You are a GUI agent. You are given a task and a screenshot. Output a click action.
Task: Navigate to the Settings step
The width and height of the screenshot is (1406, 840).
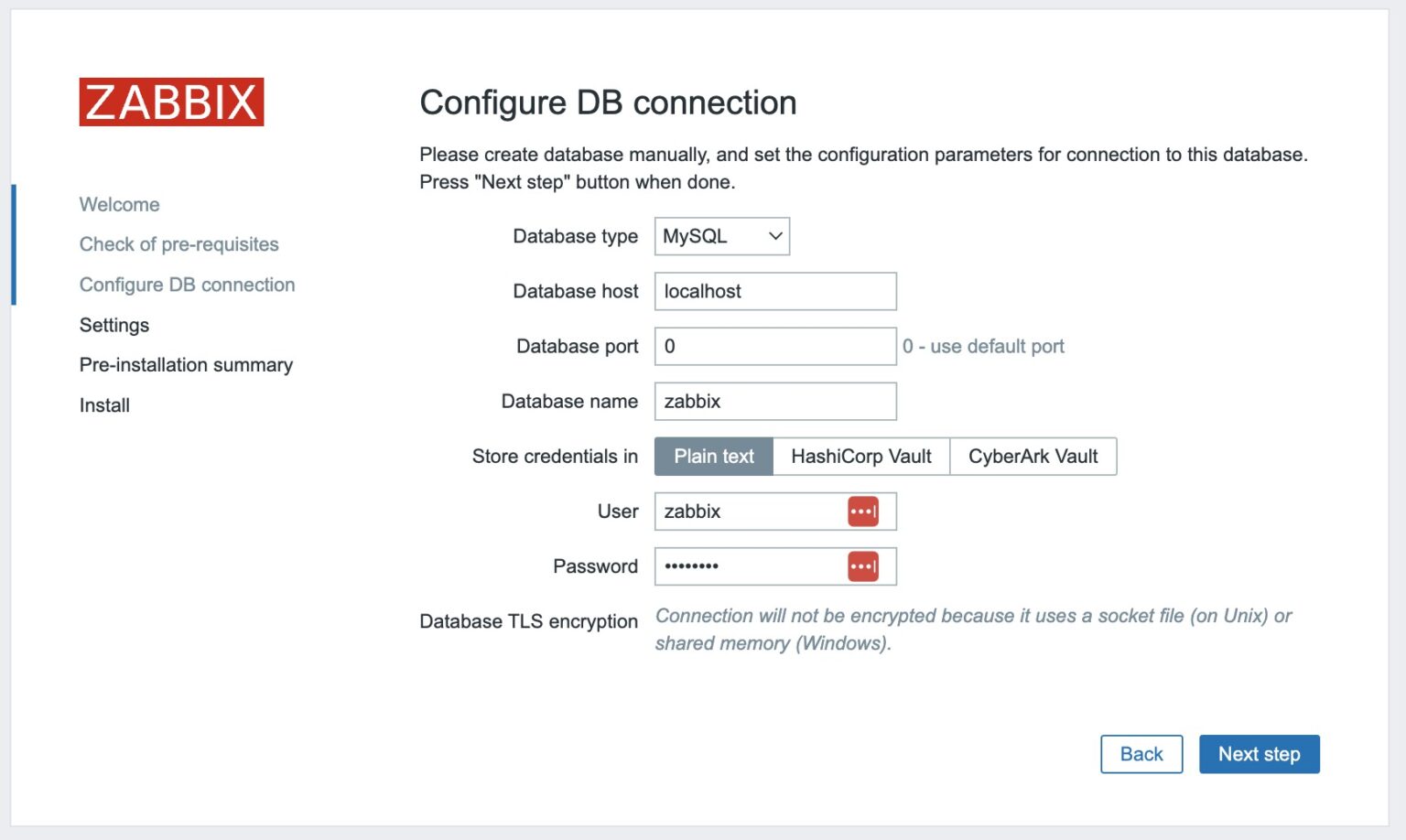(x=114, y=325)
